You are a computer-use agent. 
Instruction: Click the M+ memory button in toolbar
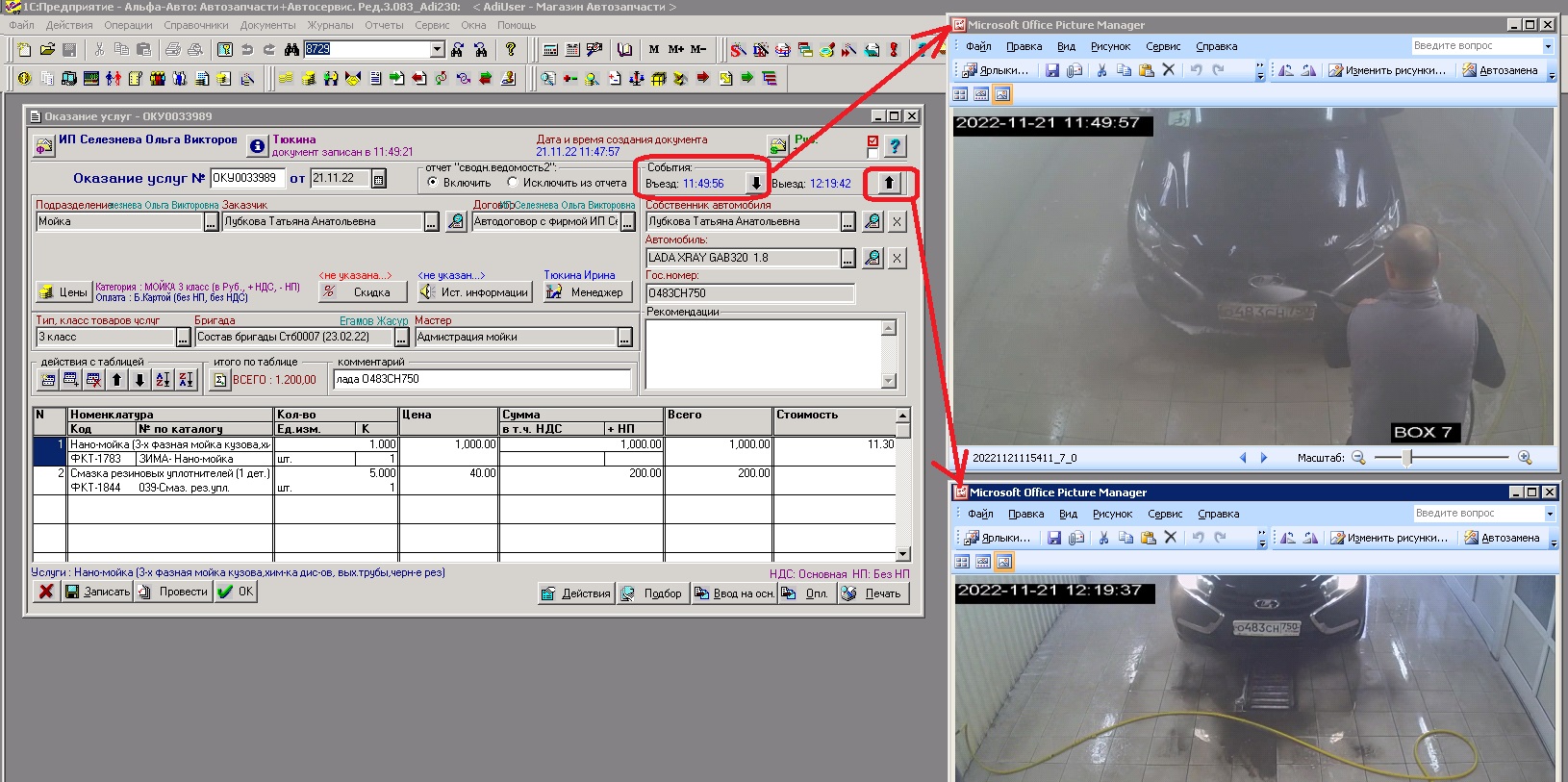click(x=675, y=49)
